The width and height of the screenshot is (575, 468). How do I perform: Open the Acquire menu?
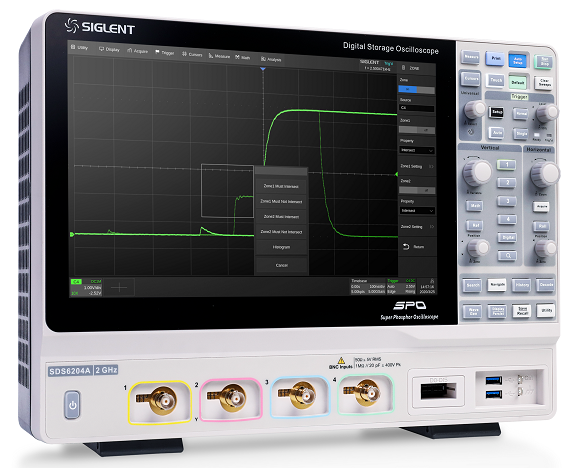pyautogui.click(x=138, y=51)
